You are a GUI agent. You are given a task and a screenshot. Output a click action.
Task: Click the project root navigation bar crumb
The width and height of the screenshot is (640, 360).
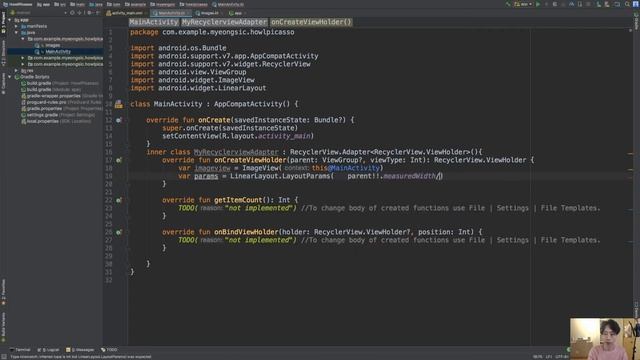point(17,4)
